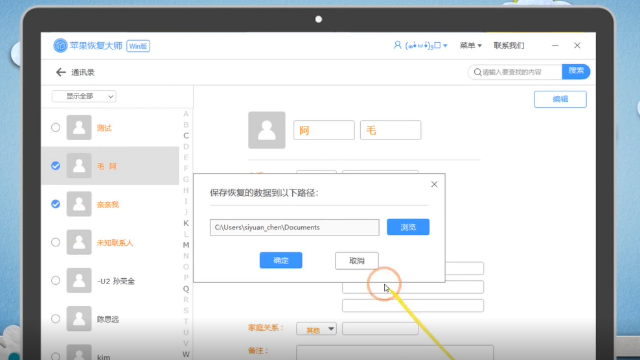Jump to letter C in index
The image size is (640, 360).
coord(186,136)
